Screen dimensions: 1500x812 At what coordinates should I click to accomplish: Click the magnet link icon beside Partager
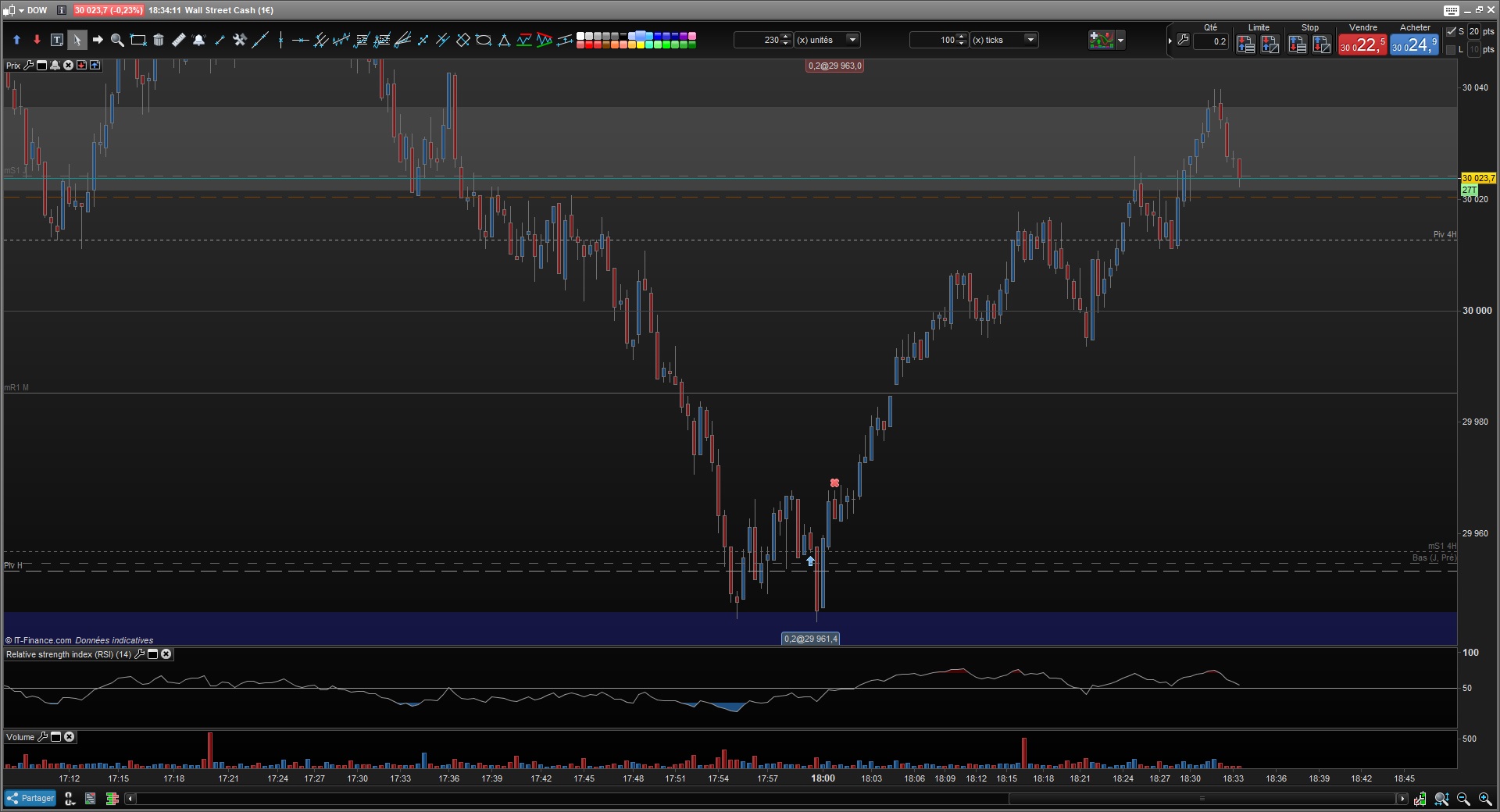point(70,798)
